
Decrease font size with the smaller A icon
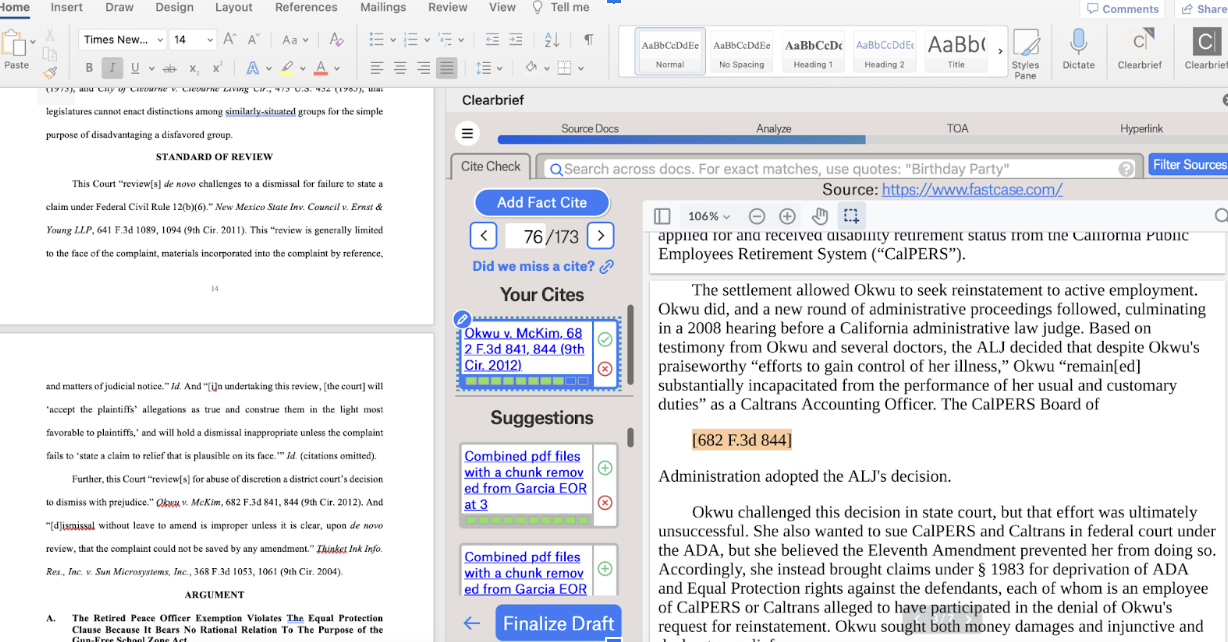click(x=254, y=40)
